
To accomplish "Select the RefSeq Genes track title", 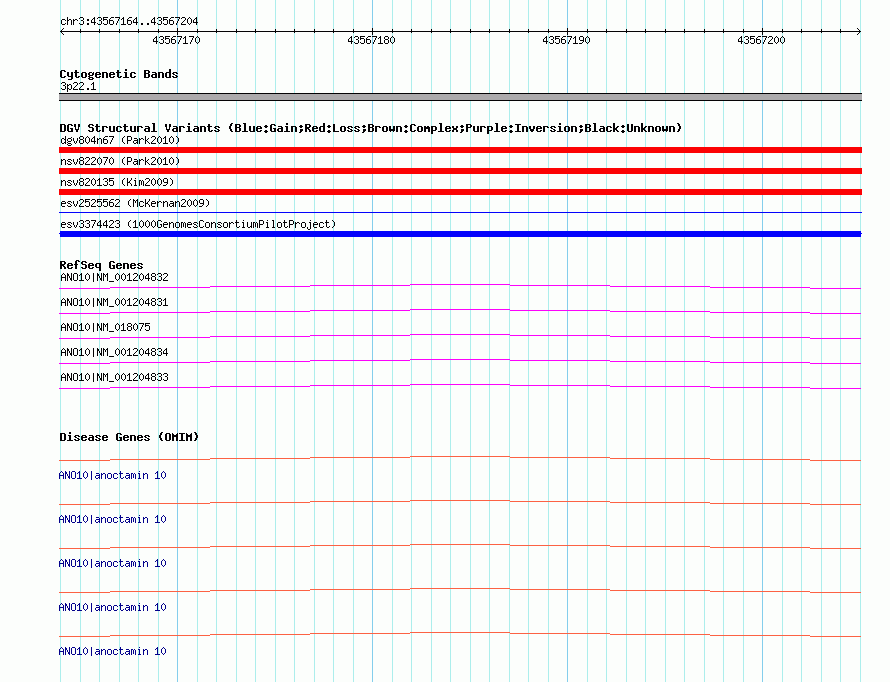I will coord(101,265).
